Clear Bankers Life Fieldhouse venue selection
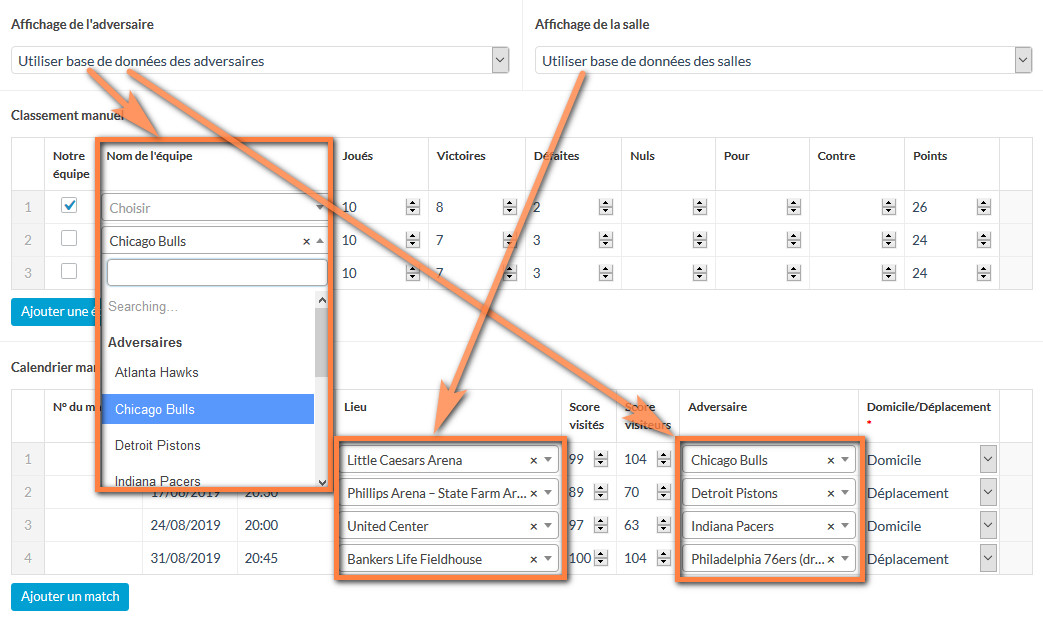 (533, 559)
